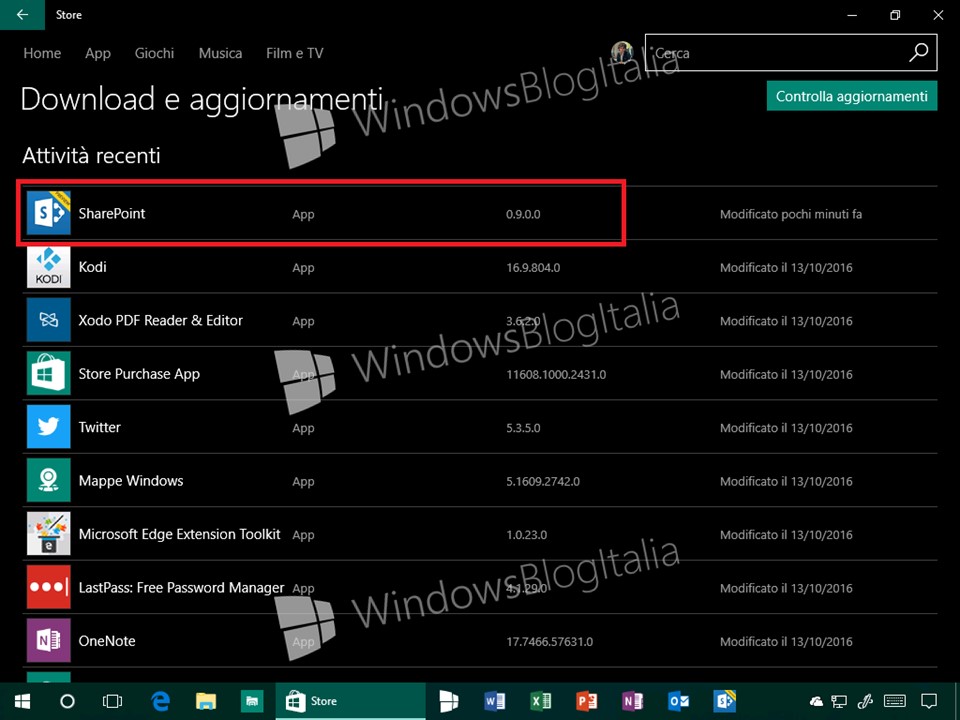Viewport: 960px width, 720px height.
Task: Open the Cortana circle on the taskbar
Action: [67, 701]
